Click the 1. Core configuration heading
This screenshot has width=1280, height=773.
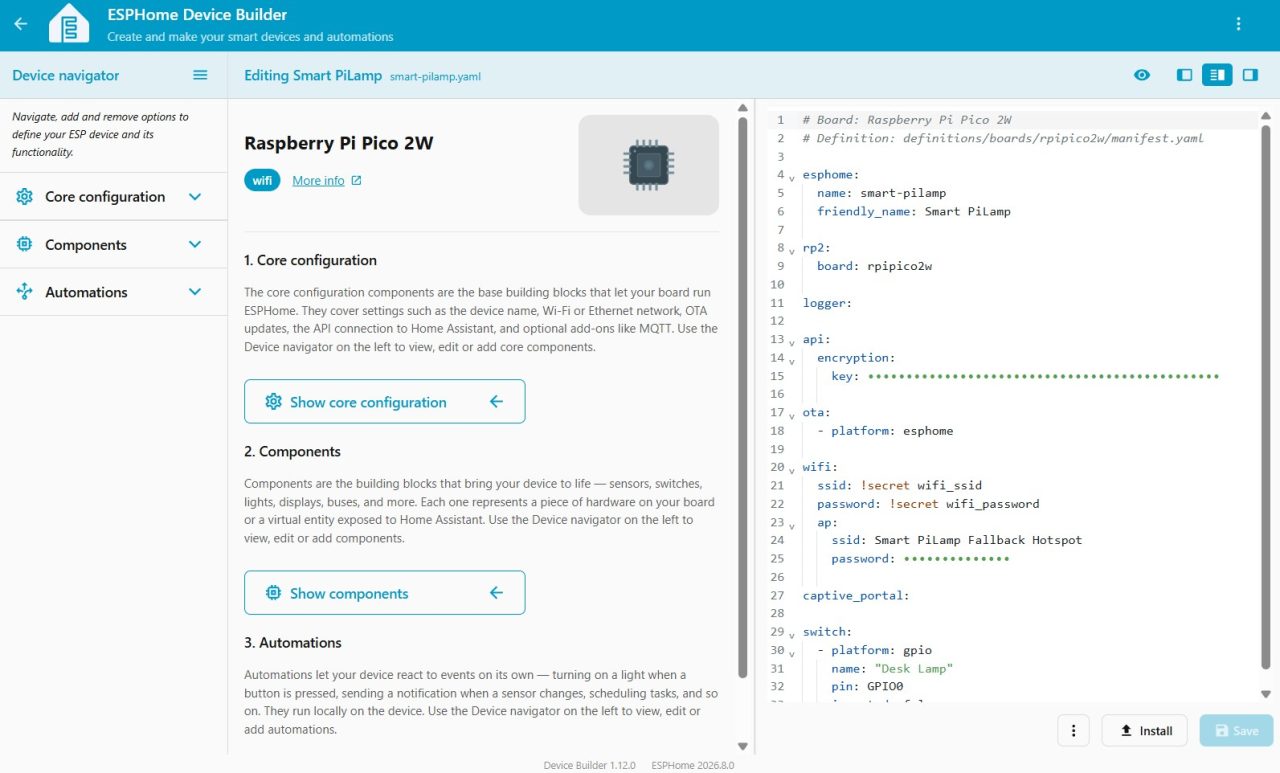310,260
